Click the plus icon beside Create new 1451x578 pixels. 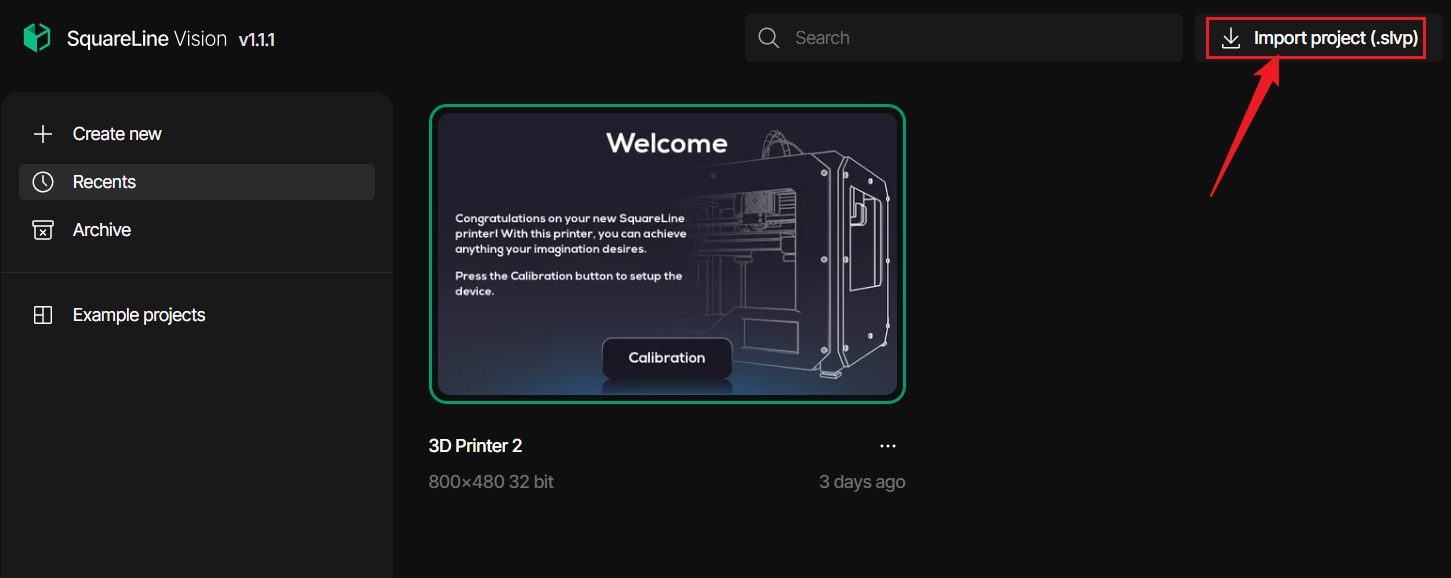(x=43, y=134)
